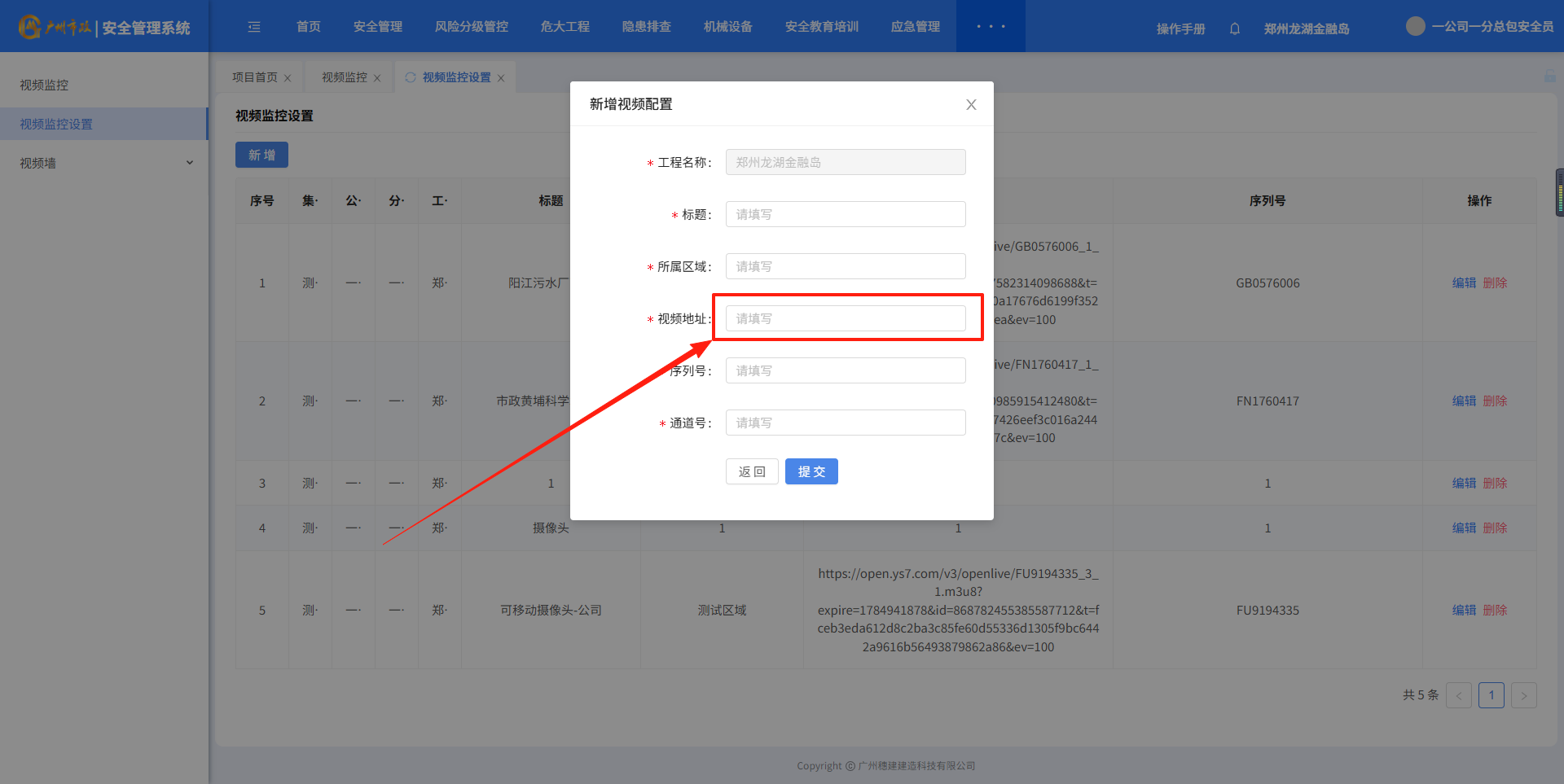This screenshot has width=1564, height=784.
Task: Click the user avatar icon
Action: pos(1415,26)
